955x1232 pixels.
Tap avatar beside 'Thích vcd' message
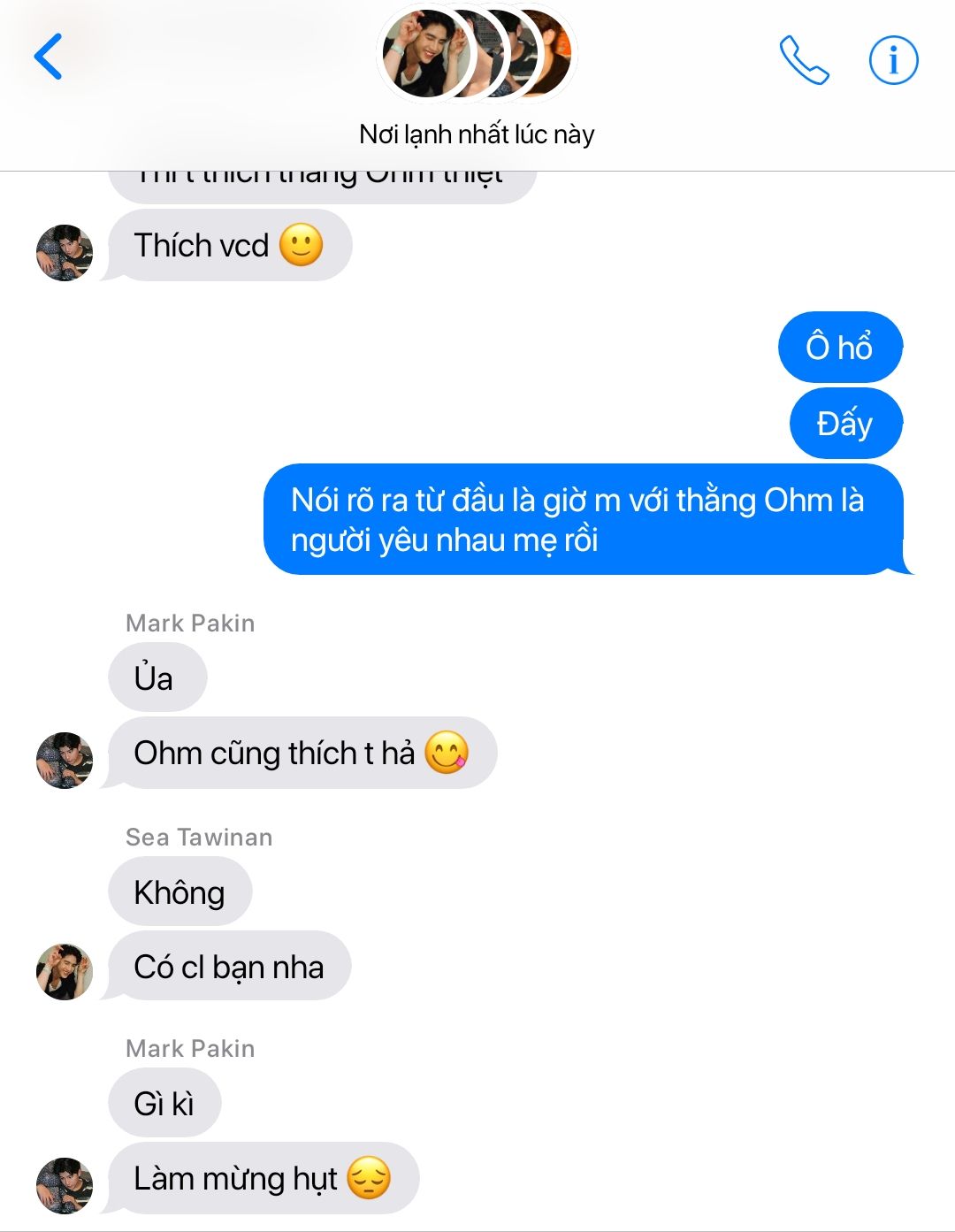pyautogui.click(x=65, y=253)
